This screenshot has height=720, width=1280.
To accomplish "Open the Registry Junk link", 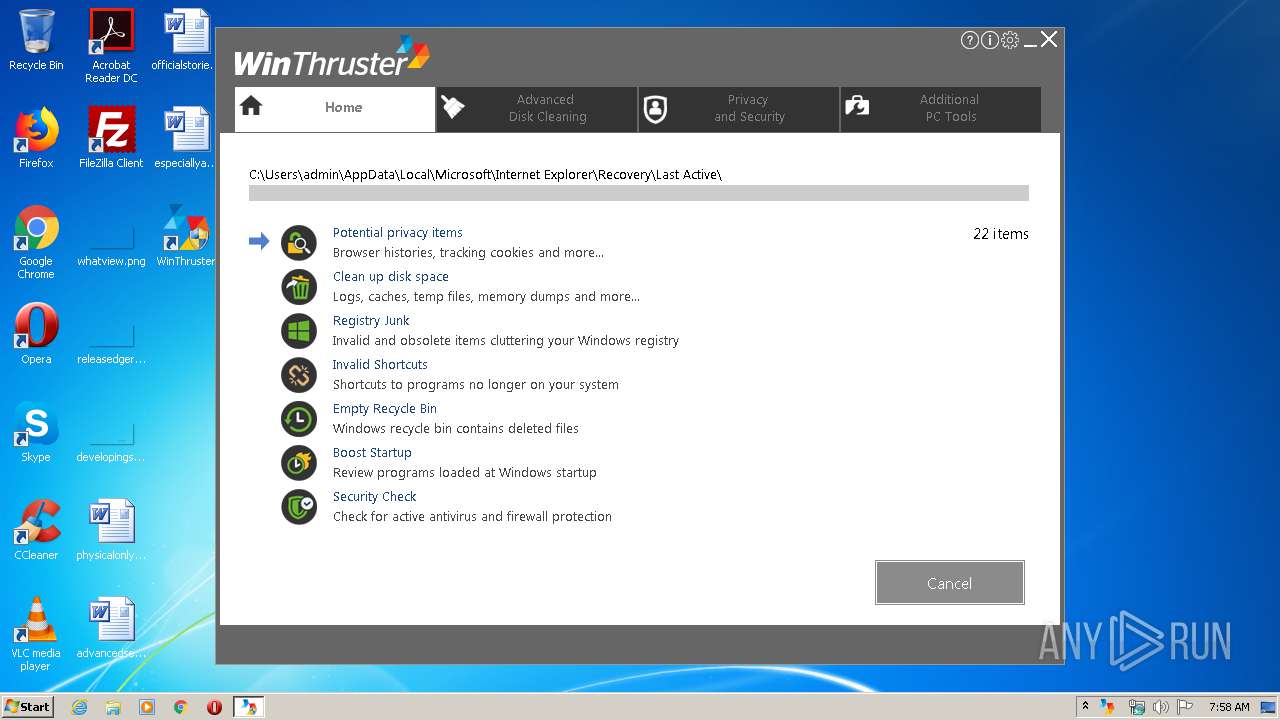I will (x=371, y=320).
